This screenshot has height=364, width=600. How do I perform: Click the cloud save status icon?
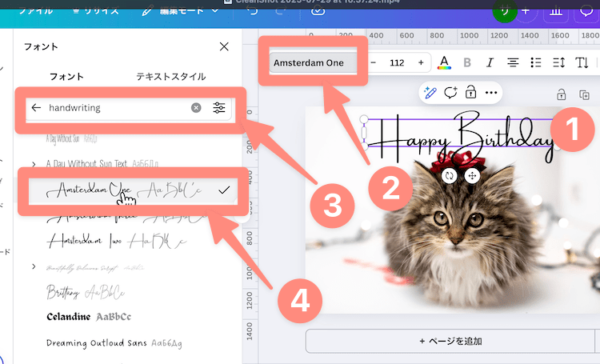[x=318, y=11]
